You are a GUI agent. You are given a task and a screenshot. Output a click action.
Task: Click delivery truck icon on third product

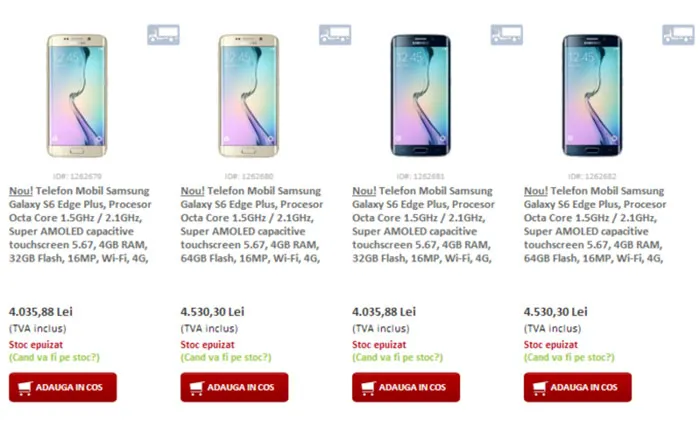[506, 35]
